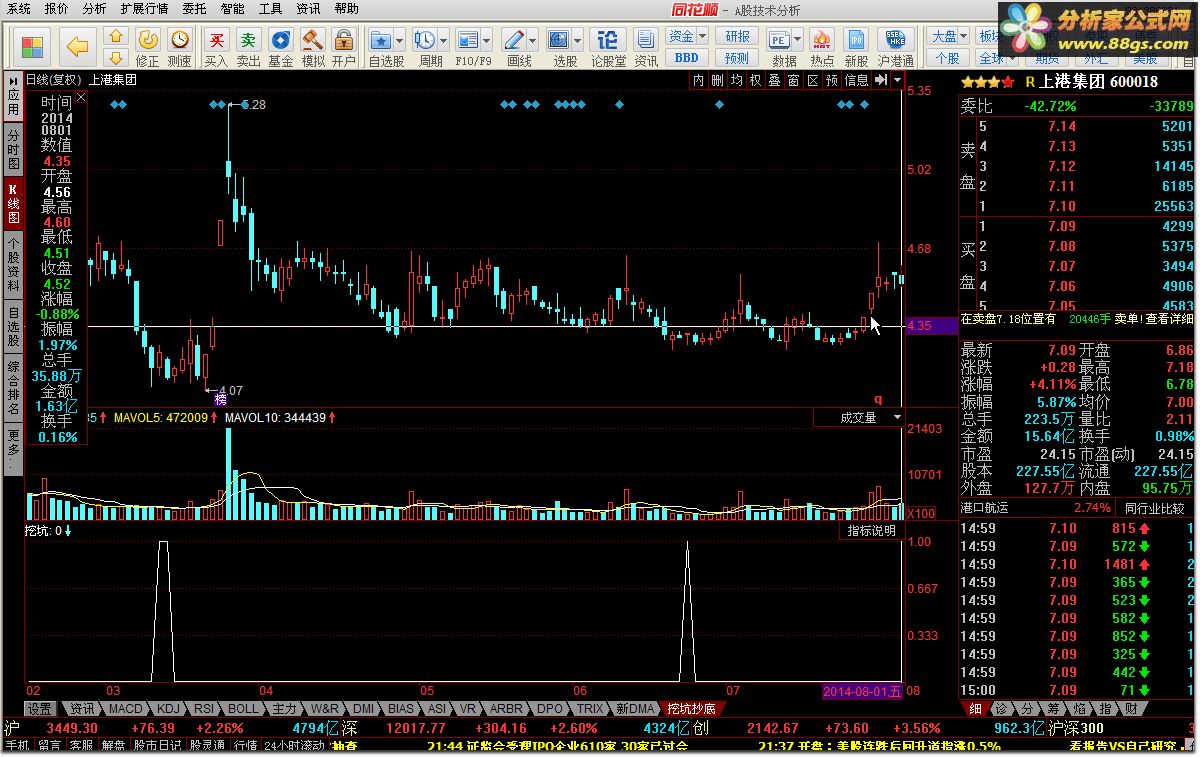The image size is (1200, 757).
Task: Open the 报价 menu
Action: [57, 9]
